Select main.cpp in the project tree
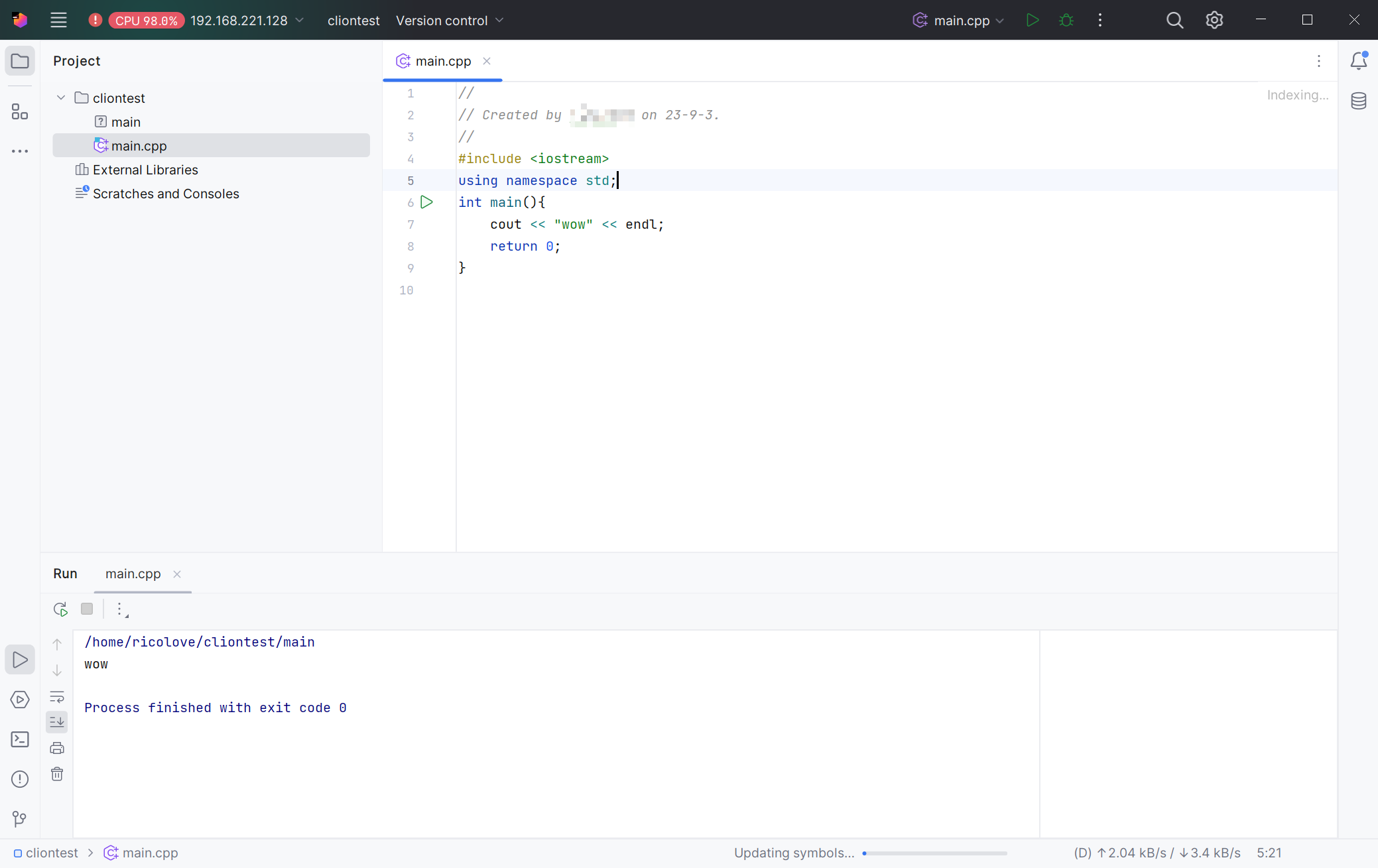The height and width of the screenshot is (868, 1378). [211, 146]
